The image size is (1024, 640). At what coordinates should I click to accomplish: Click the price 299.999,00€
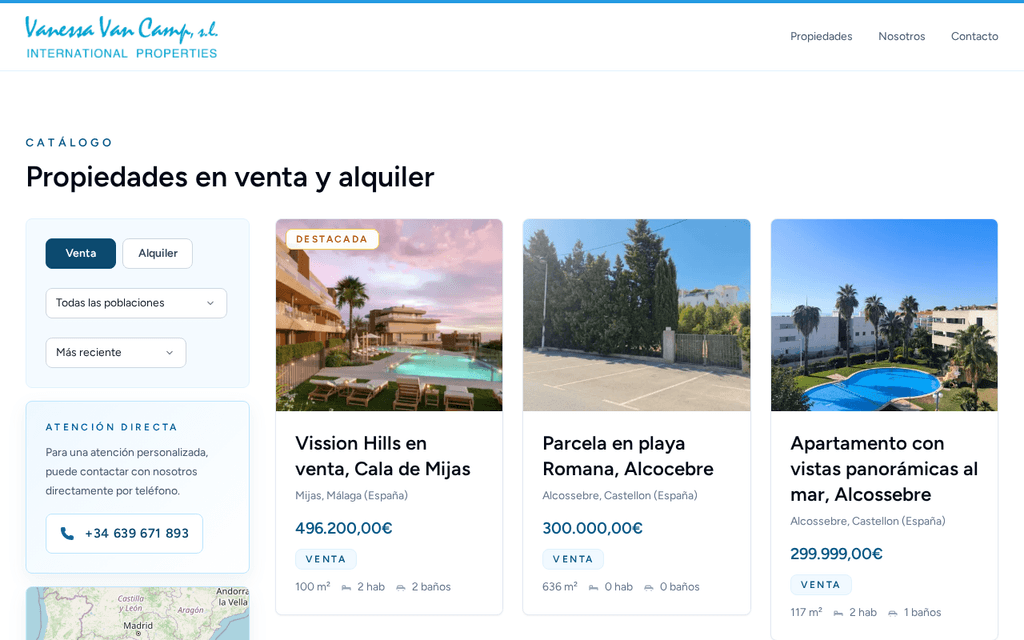pos(836,554)
